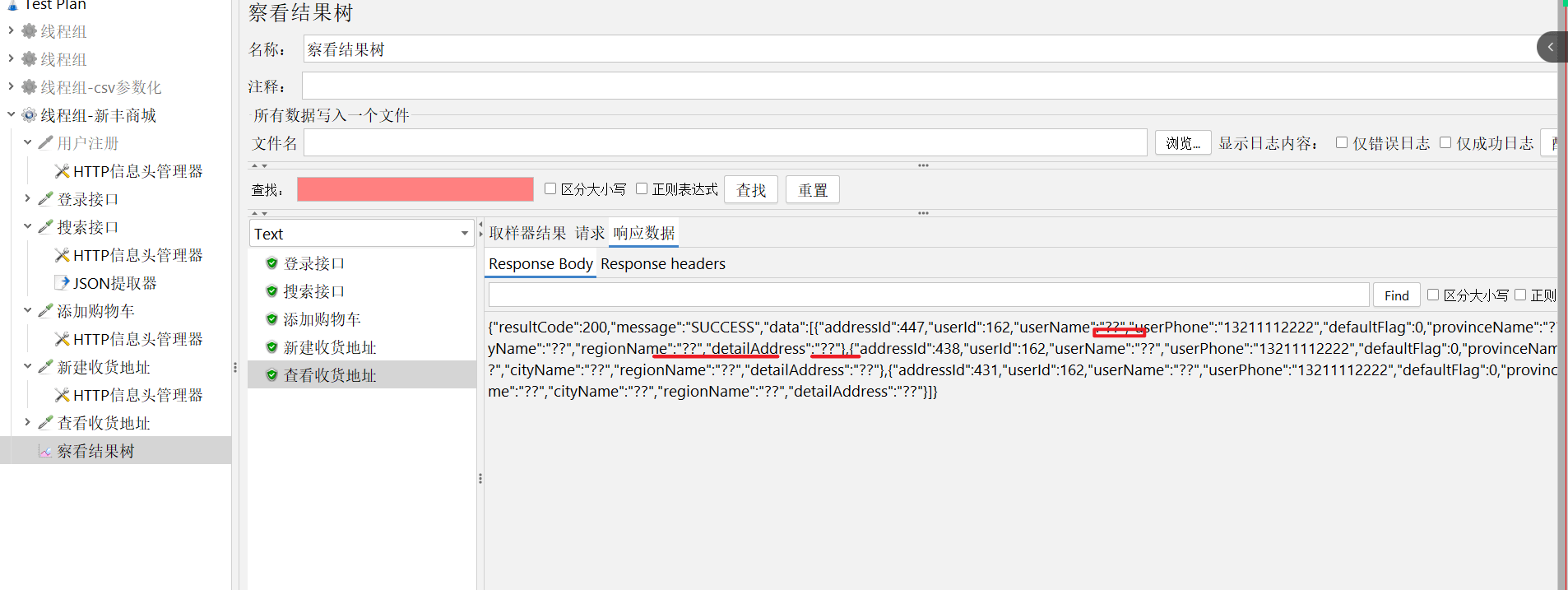Image resolution: width=1568 pixels, height=590 pixels.
Task: Click the 察看结果树 listener chart icon
Action: (45, 452)
